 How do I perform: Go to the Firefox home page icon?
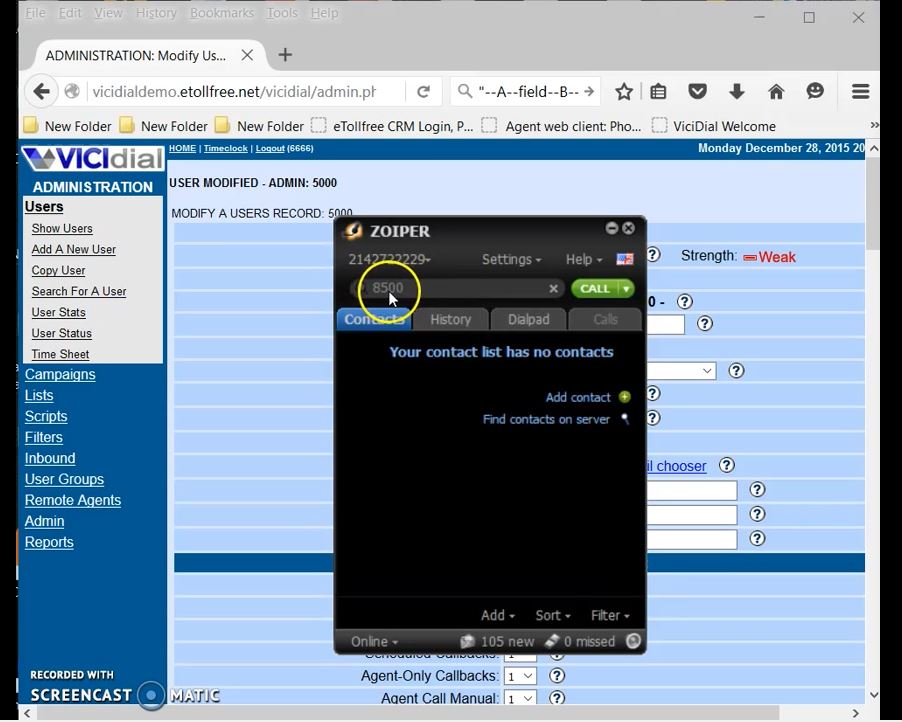tap(776, 91)
